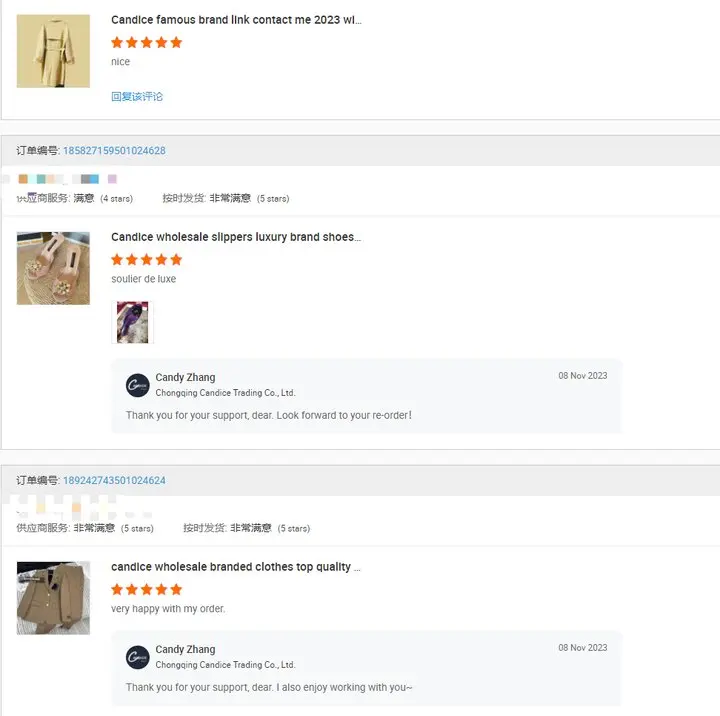The width and height of the screenshot is (720, 716).
Task: View the purple shoe review photo
Action: click(132, 322)
